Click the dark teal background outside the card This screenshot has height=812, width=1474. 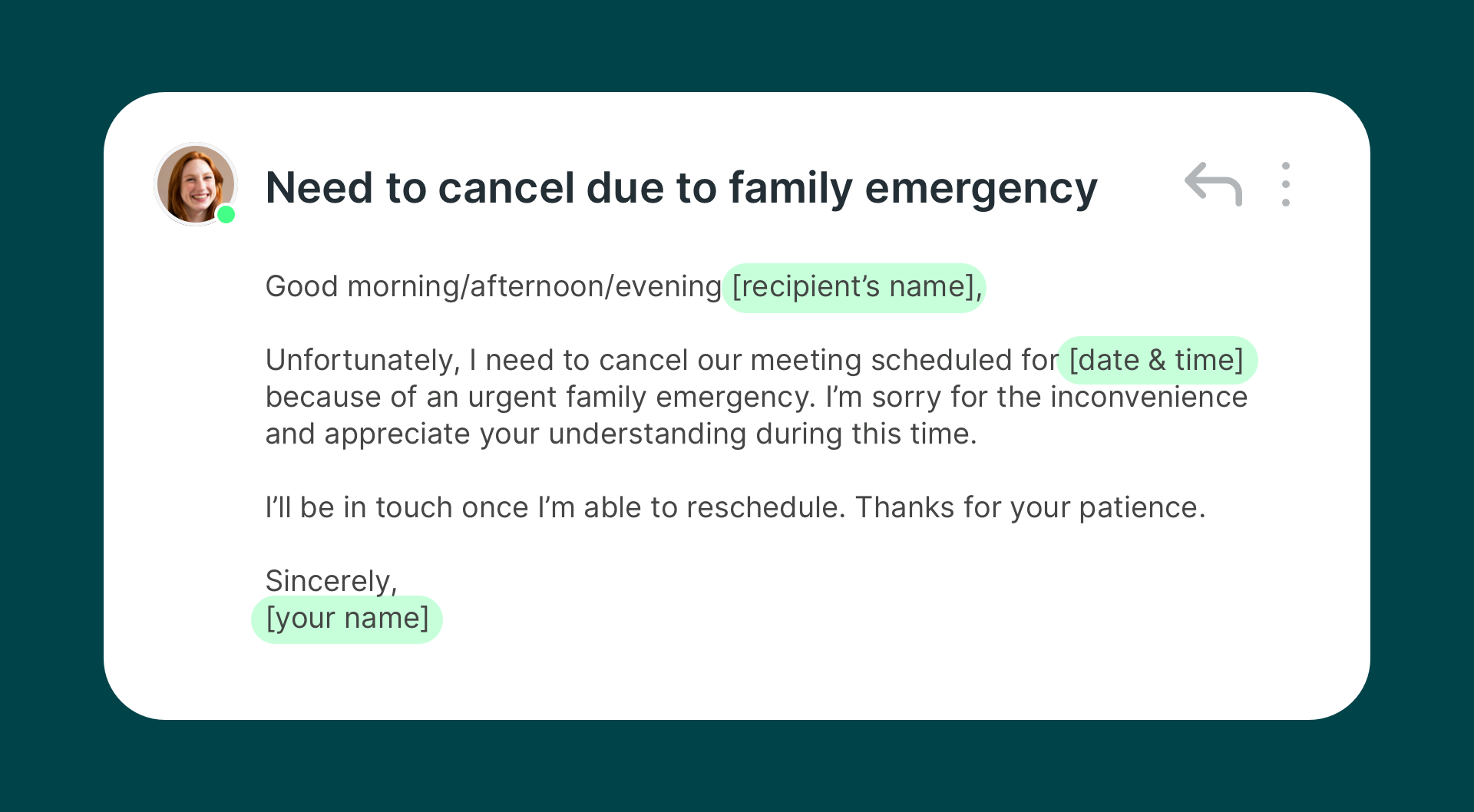[737, 767]
